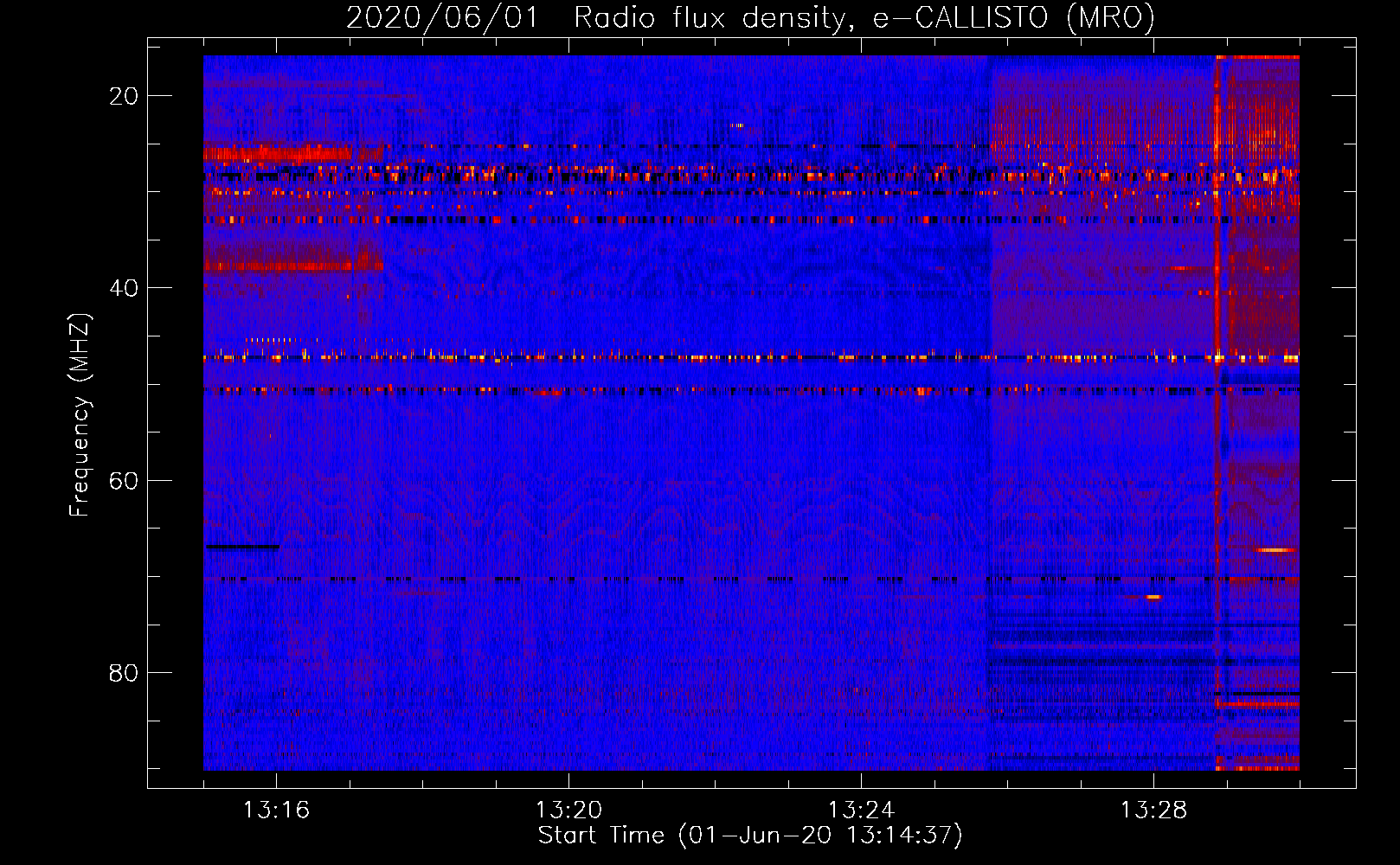Click the 80 MHz frequency tick label
This screenshot has width=1400, height=865.
tap(124, 672)
